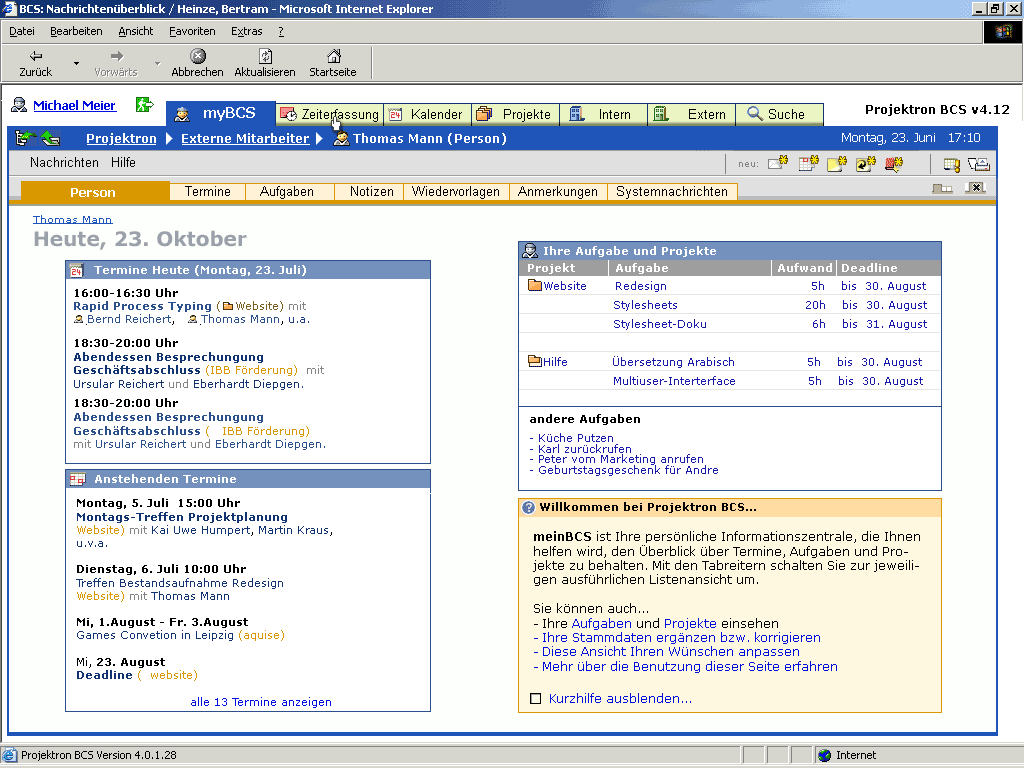Select the Systemnachrichten subtab
1024x768 pixels.
[672, 191]
